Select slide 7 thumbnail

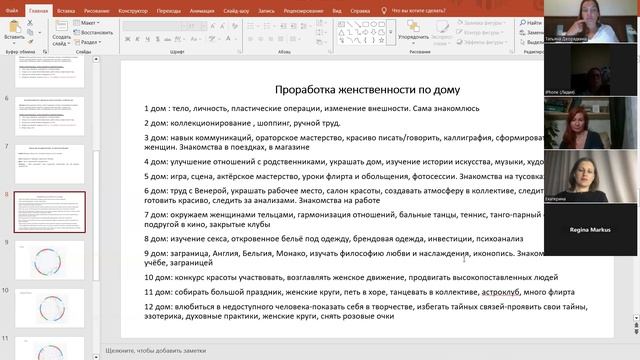49,164
